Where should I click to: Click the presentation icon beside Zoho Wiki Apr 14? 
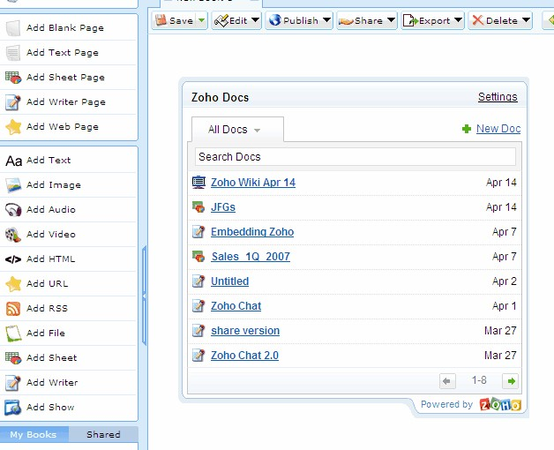tap(199, 183)
